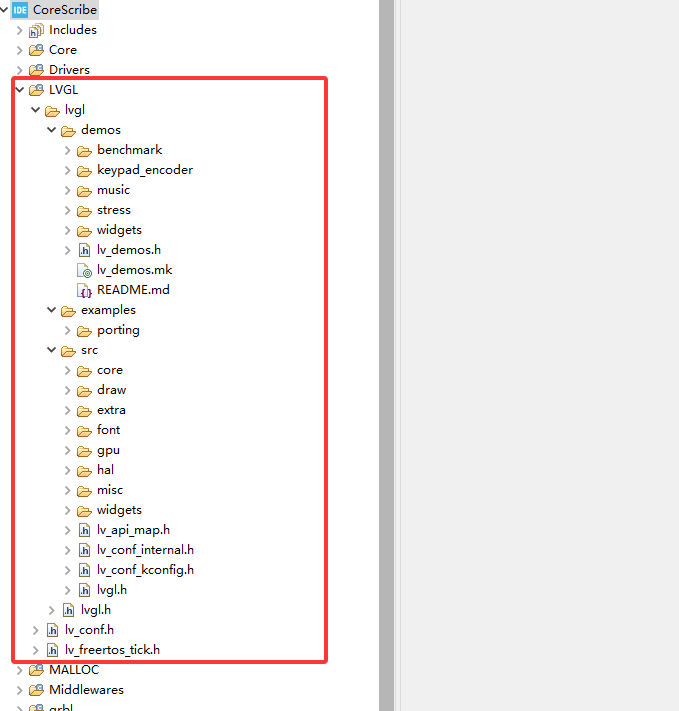The image size is (679, 711).
Task: Expand the Middlewares folder
Action: [x=19, y=690]
